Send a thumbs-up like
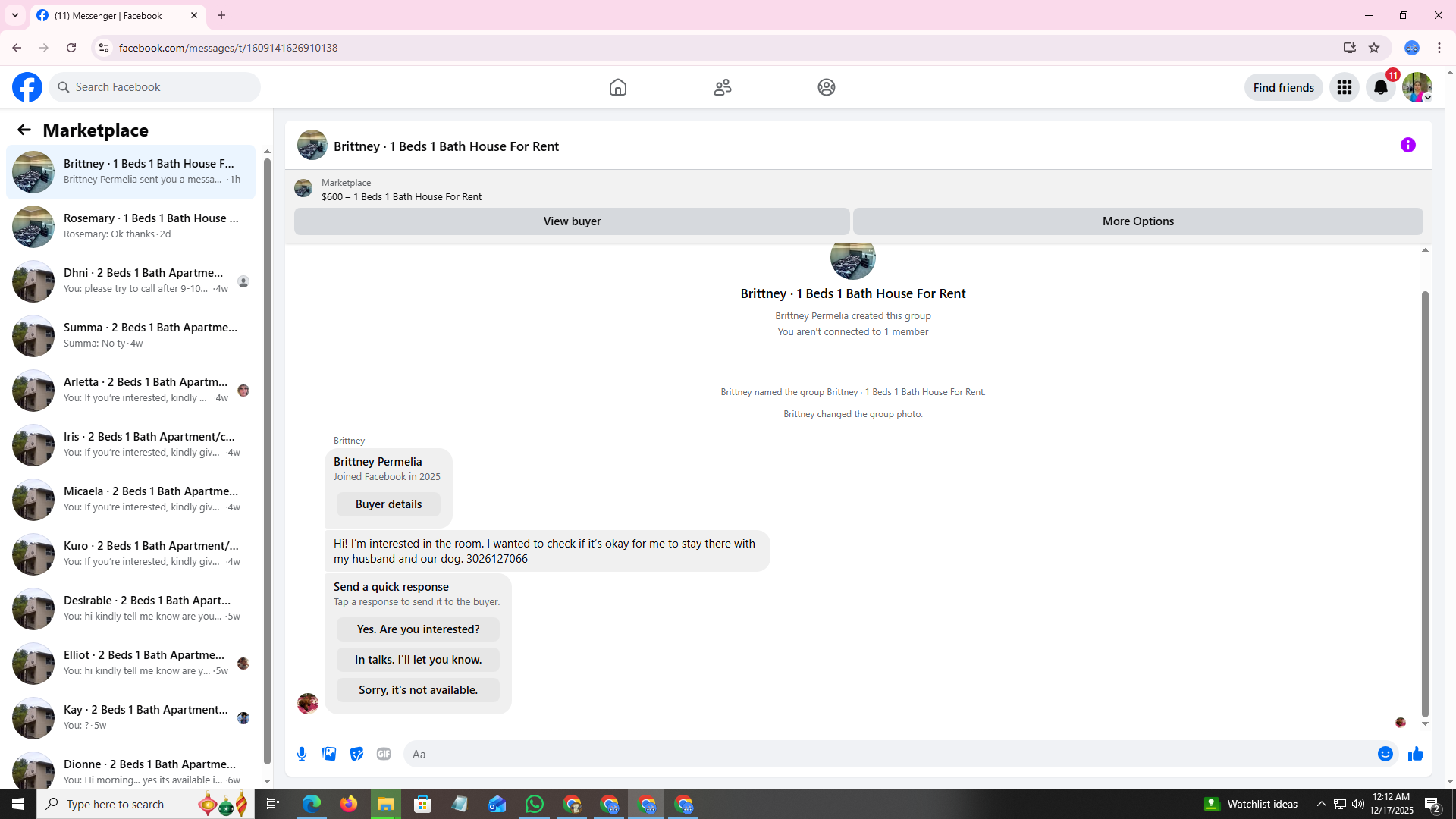Screen dimensions: 1456x819 click(1416, 754)
